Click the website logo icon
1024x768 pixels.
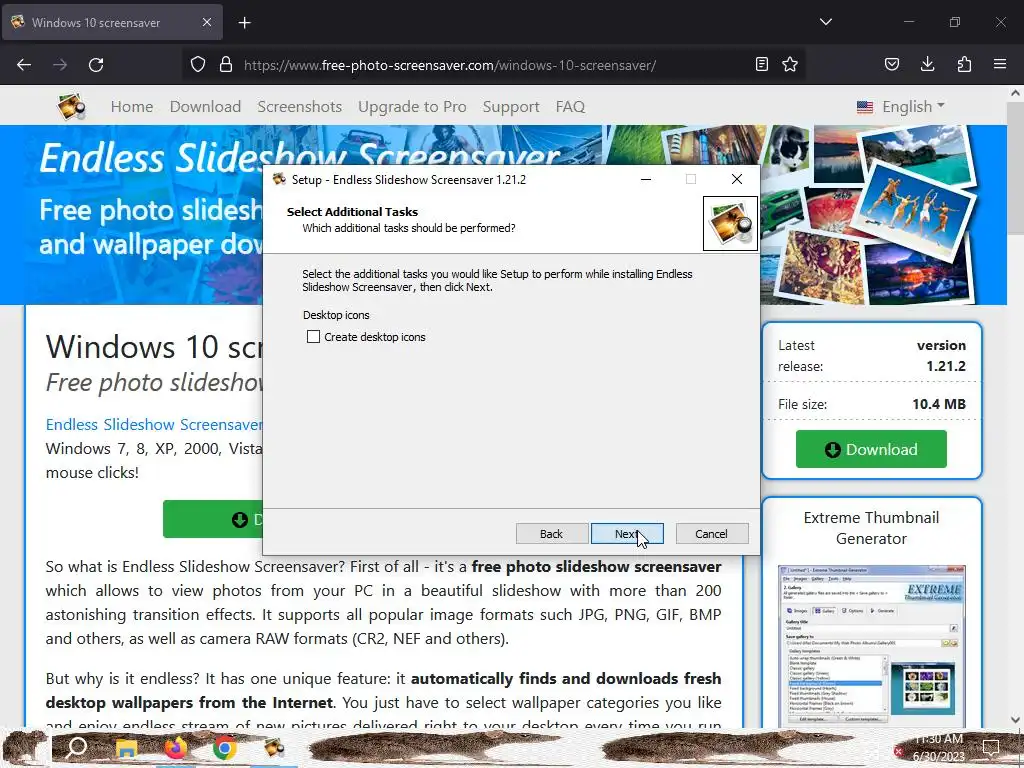pyautogui.click(x=71, y=106)
